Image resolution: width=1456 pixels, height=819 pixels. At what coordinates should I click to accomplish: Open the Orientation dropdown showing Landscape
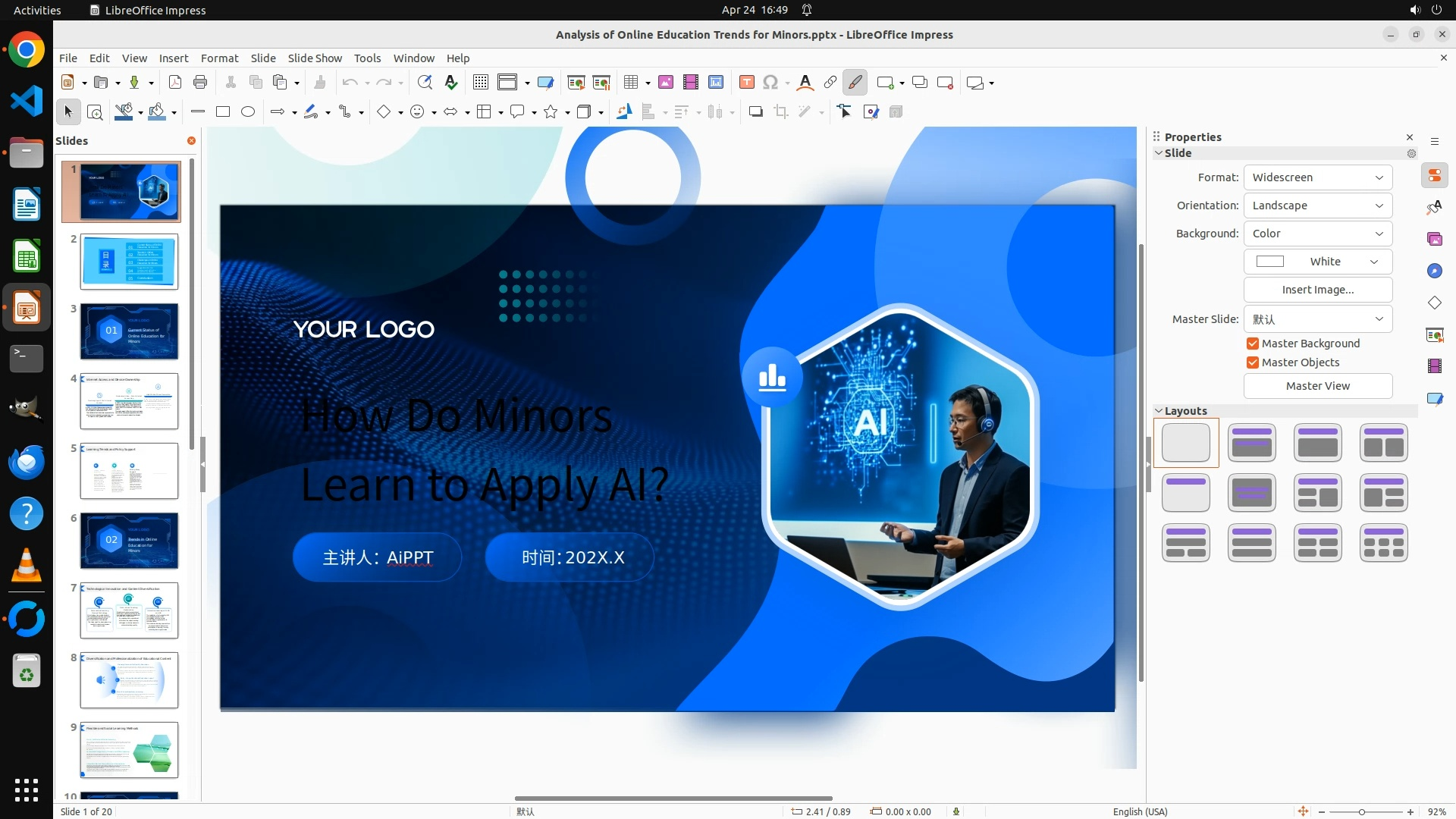coord(1318,206)
